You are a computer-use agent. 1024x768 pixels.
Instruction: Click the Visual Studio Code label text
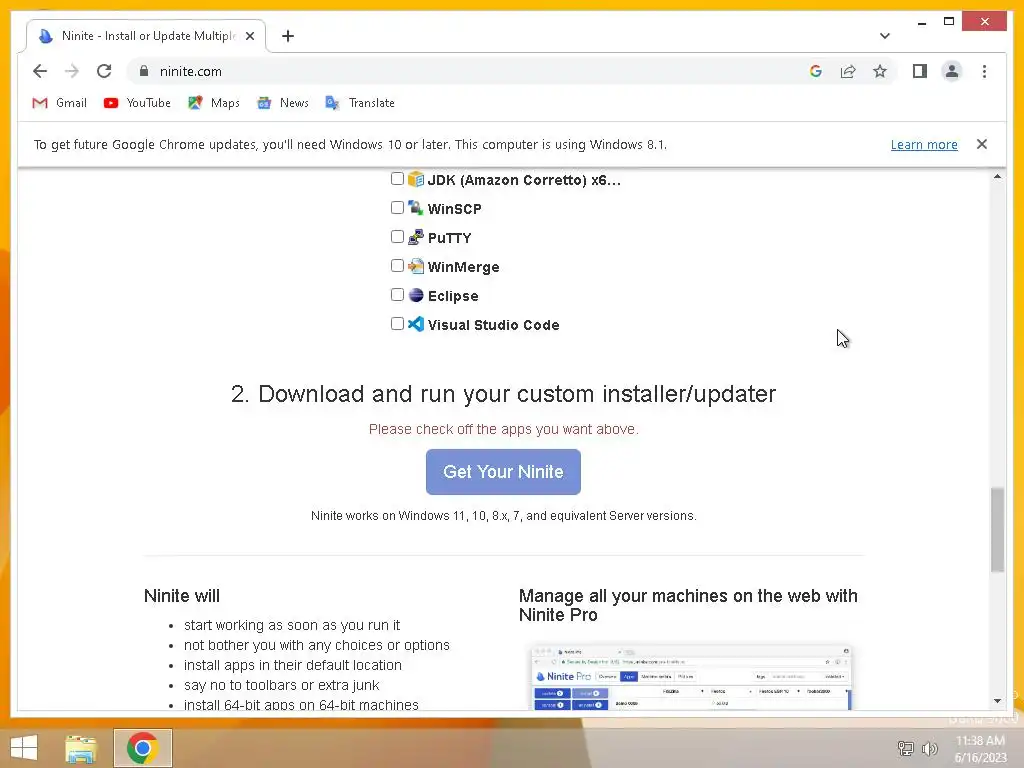coord(494,325)
